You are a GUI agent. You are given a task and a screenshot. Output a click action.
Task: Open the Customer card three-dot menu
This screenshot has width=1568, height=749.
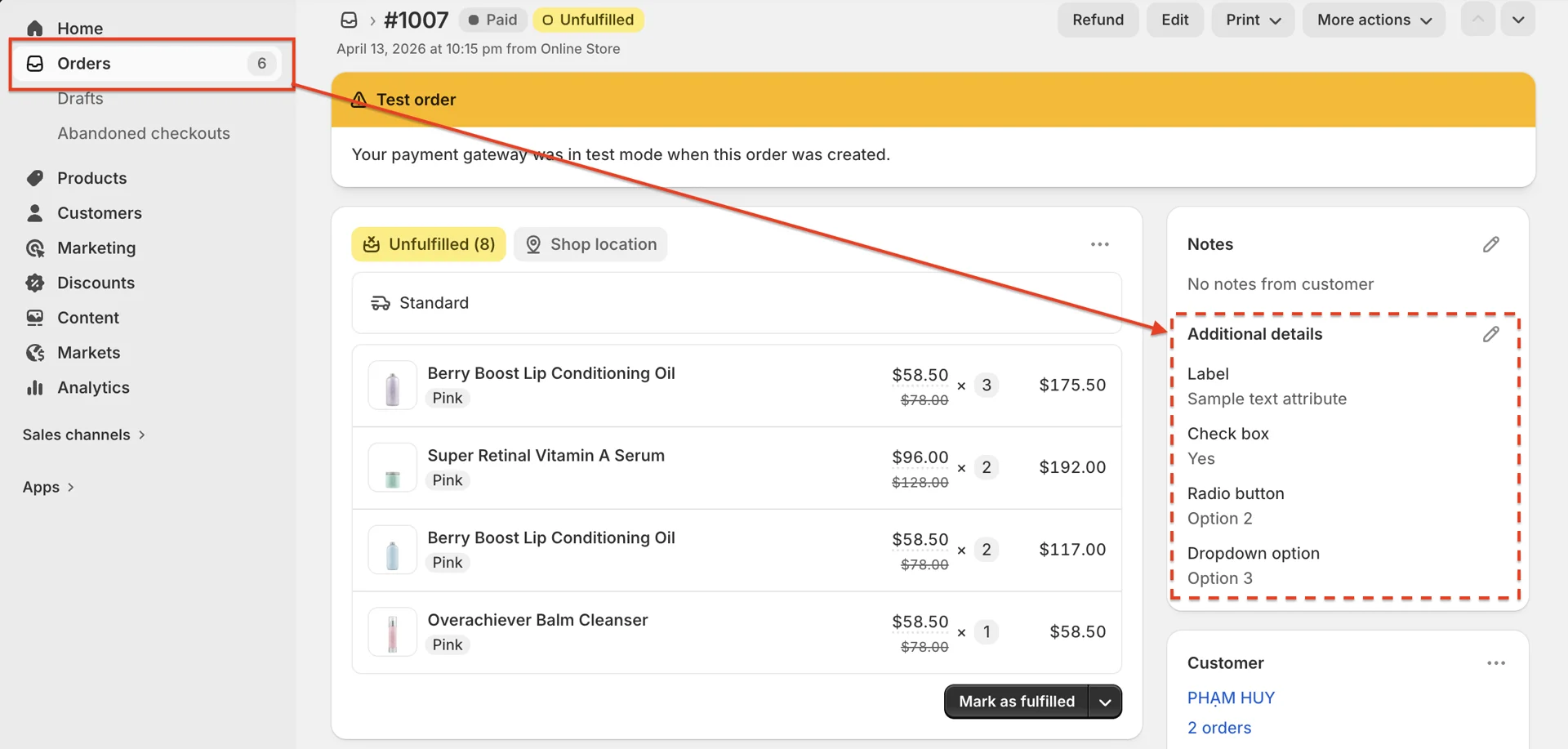click(1495, 663)
